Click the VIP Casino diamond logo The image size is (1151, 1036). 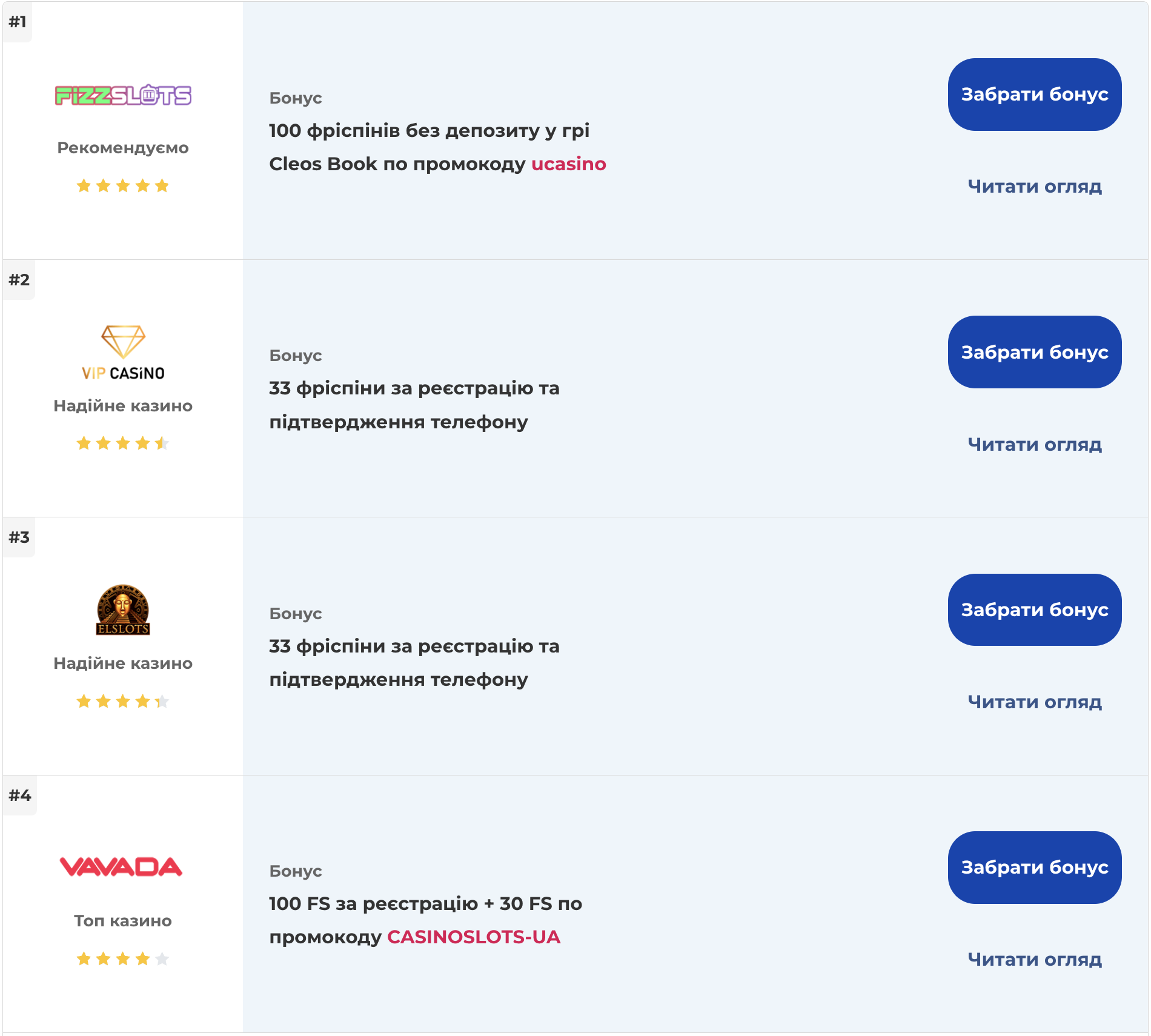pyautogui.click(x=123, y=353)
